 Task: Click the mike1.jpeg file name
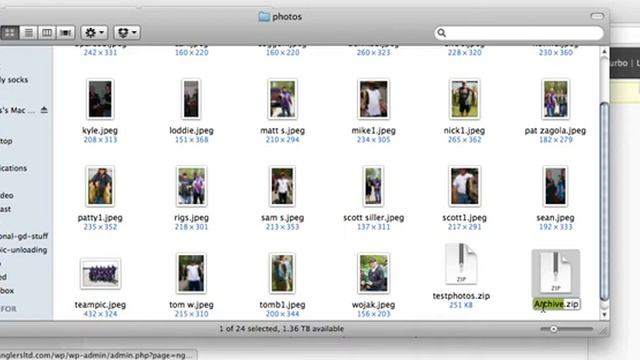coord(373,131)
